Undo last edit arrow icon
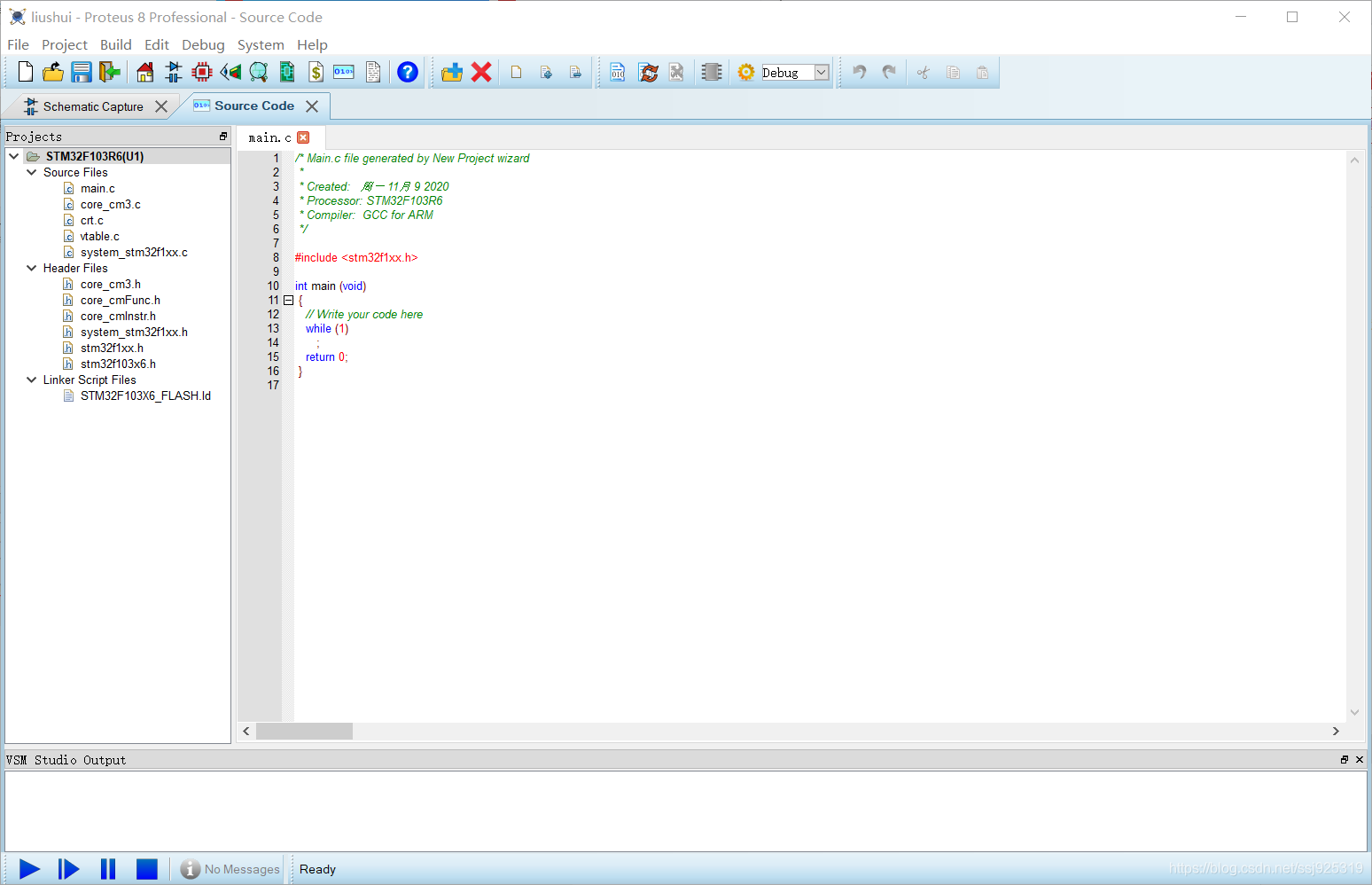Viewport: 1372px width, 885px height. point(859,72)
